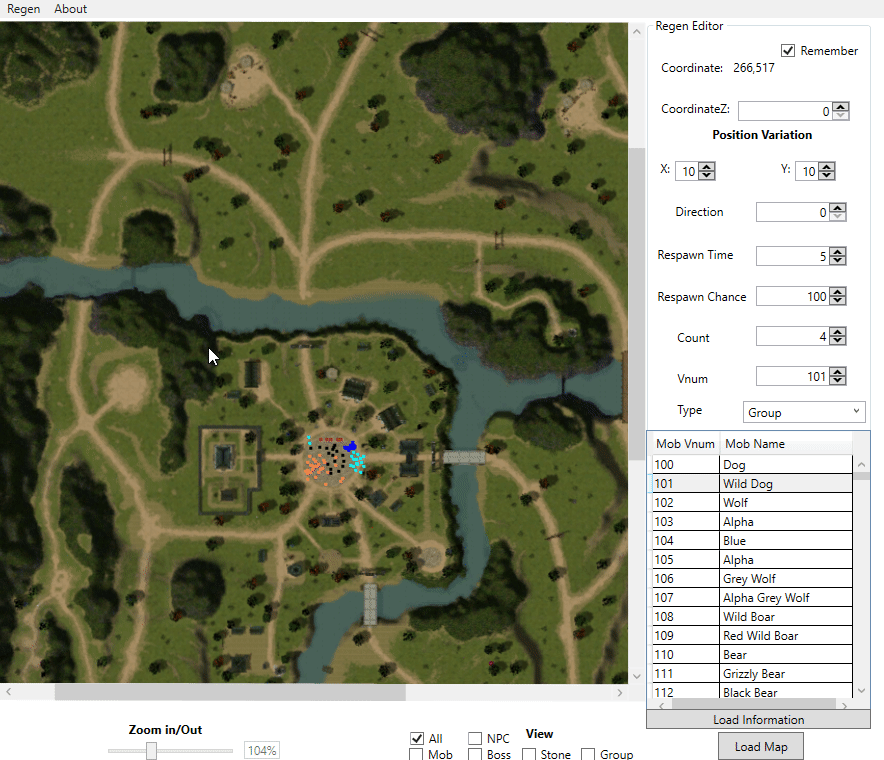Image resolution: width=884 pixels, height=760 pixels.
Task: Increase the Vnum value
Action: click(x=838, y=372)
